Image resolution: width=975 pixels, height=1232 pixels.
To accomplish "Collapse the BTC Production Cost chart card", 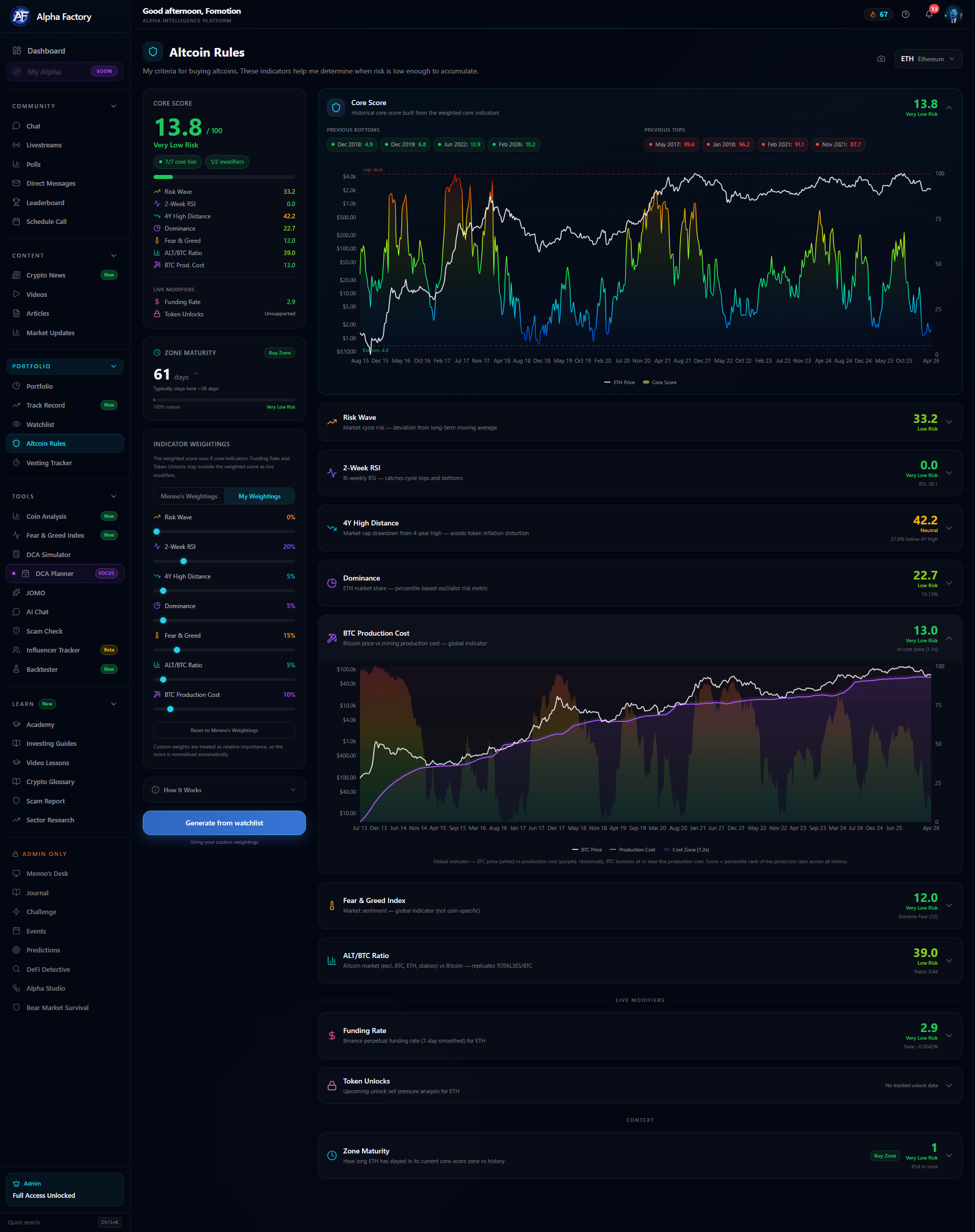I will tap(949, 639).
